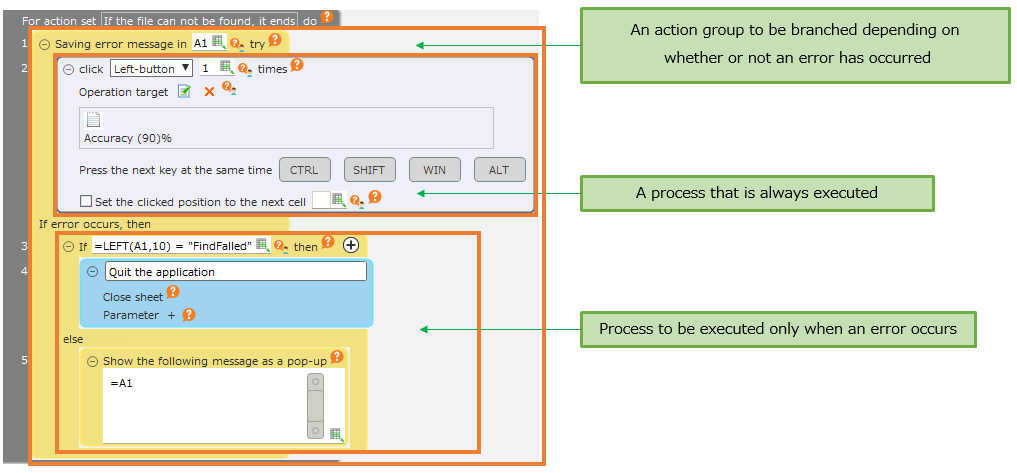The height and width of the screenshot is (473, 1017).
Task: Toggle the SHIFT modifier key
Action: tap(369, 170)
